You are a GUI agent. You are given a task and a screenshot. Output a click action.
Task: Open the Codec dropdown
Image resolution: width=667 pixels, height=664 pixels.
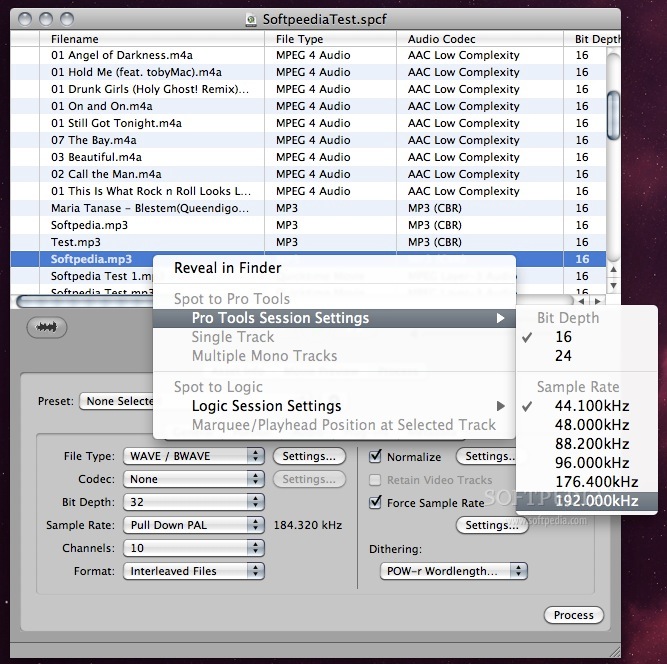194,479
